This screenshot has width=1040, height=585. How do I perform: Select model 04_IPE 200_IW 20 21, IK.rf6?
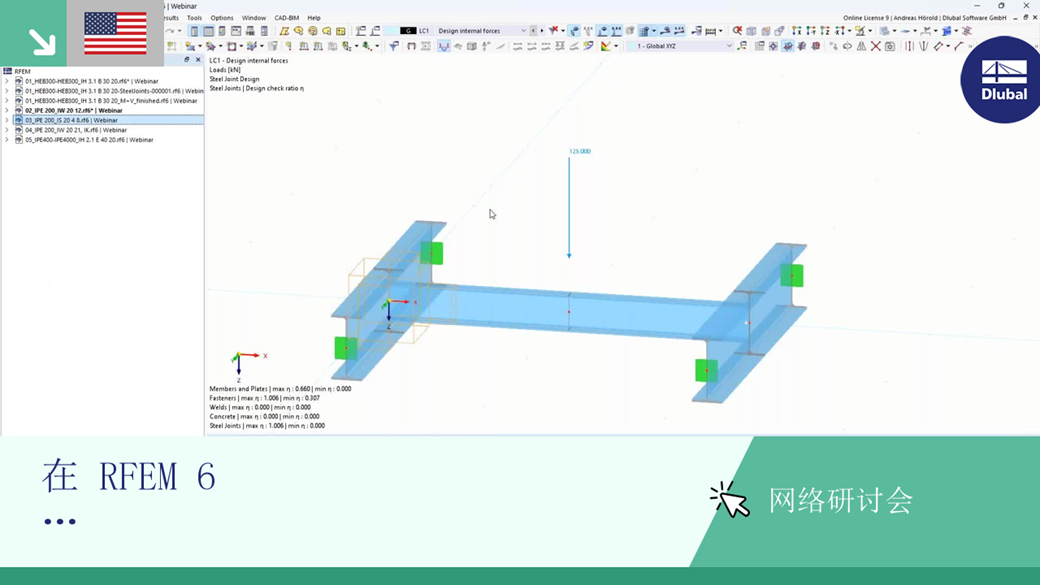pos(76,130)
